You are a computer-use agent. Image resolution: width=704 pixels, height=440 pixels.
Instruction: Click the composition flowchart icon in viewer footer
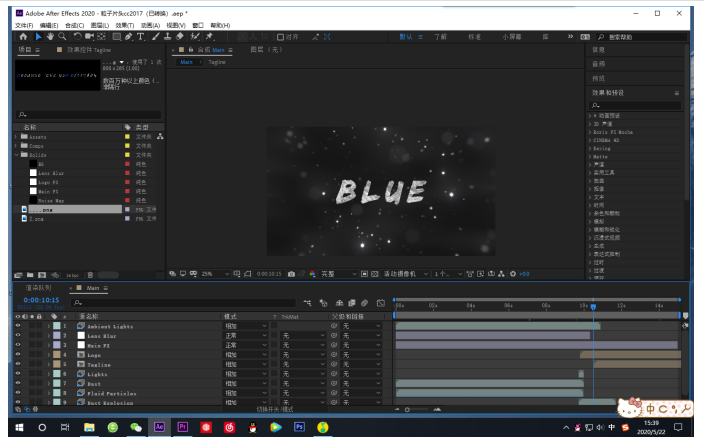[502, 274]
